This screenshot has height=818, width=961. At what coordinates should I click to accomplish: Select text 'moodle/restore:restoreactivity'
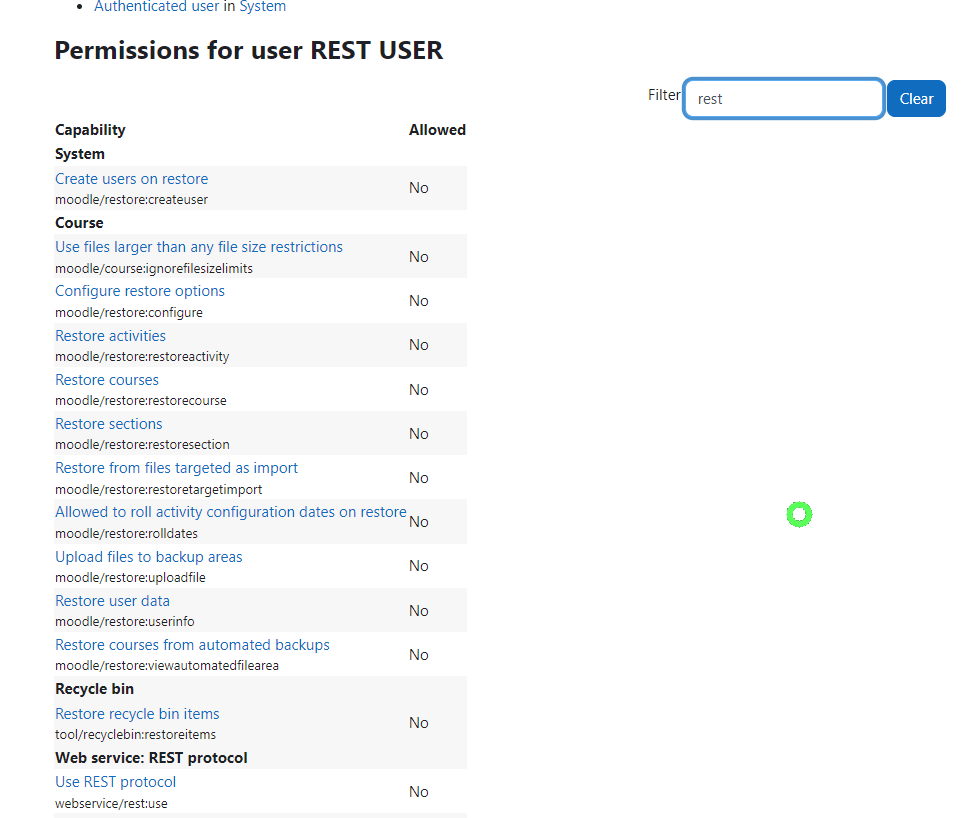pyautogui.click(x=142, y=357)
